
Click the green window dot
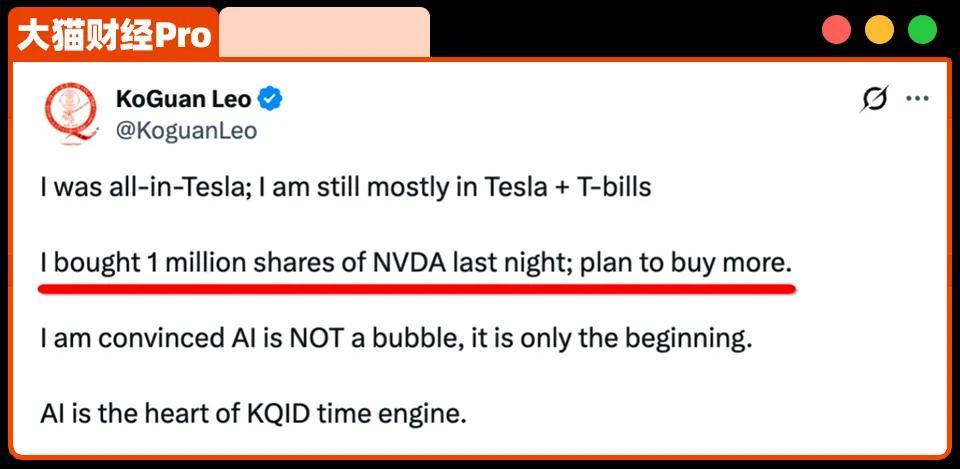pyautogui.click(x=922, y=30)
